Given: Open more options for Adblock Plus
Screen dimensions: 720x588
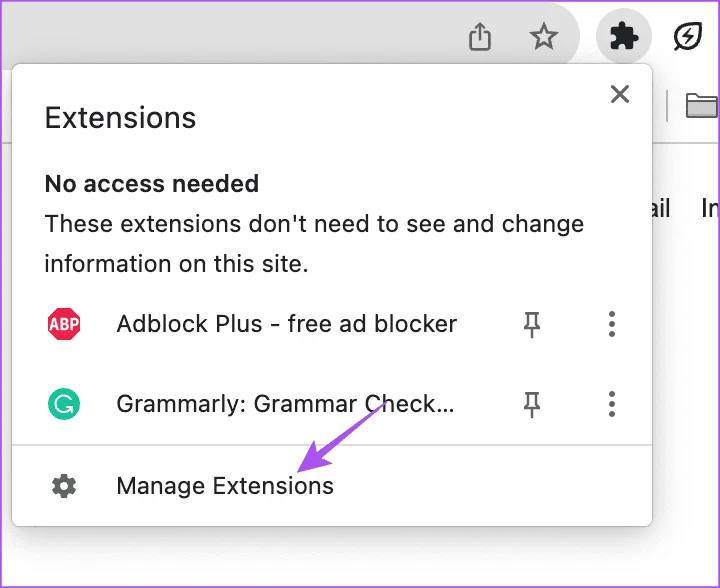Looking at the screenshot, I should (x=612, y=324).
